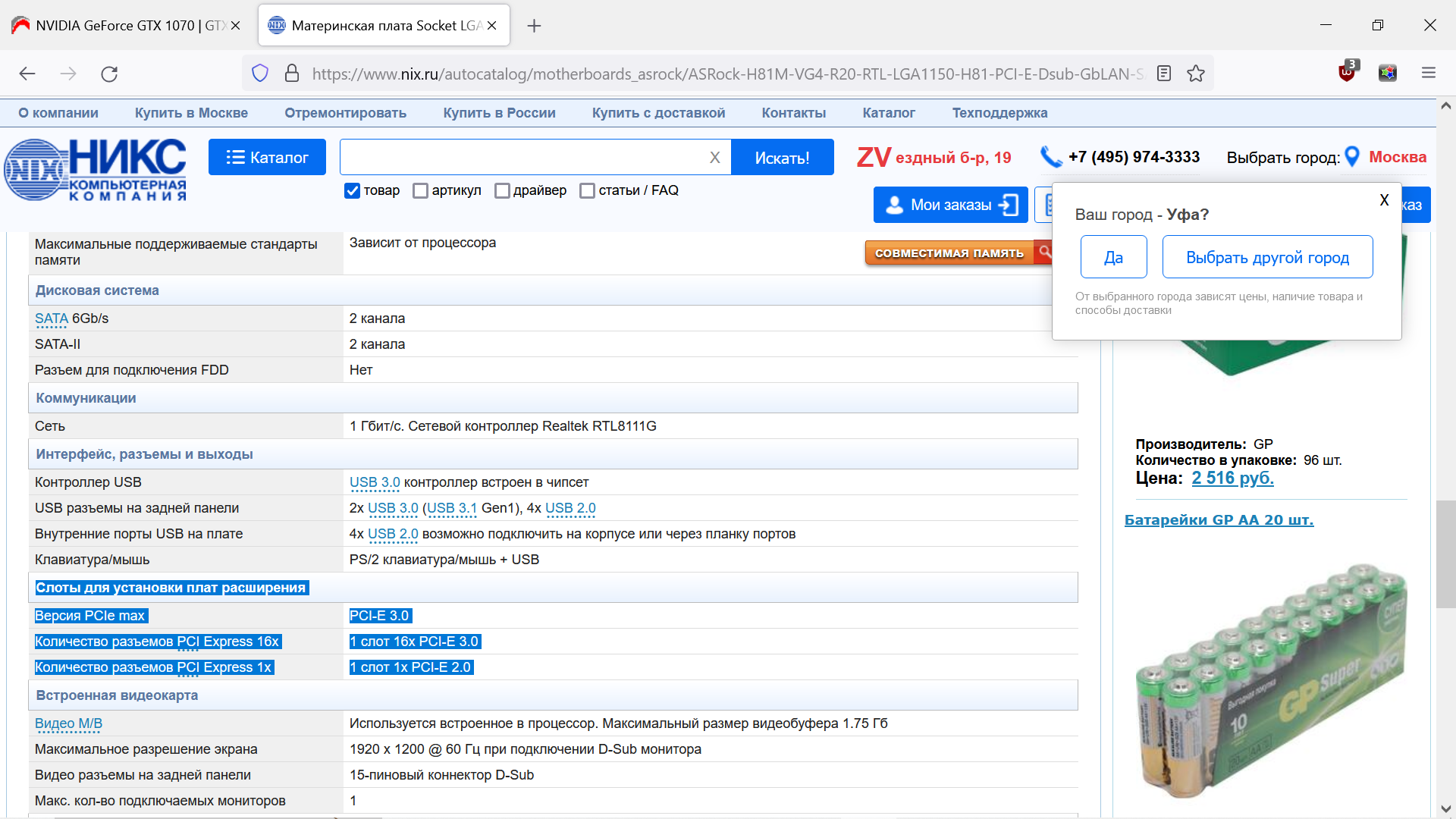Open the Каталог dropdown button
Screen dimensions: 1456x819
pyautogui.click(x=267, y=157)
